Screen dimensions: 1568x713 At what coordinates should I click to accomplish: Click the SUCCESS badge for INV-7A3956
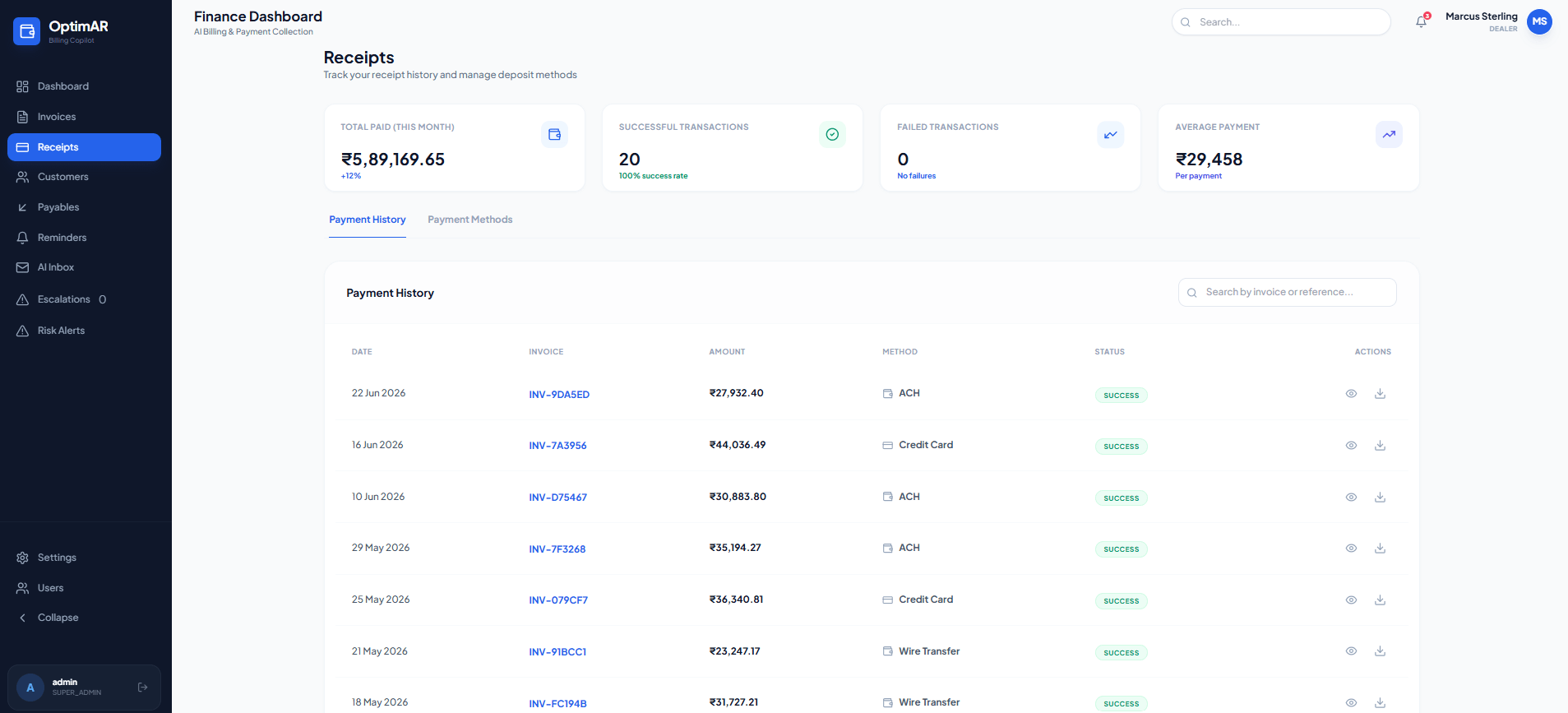1121,447
